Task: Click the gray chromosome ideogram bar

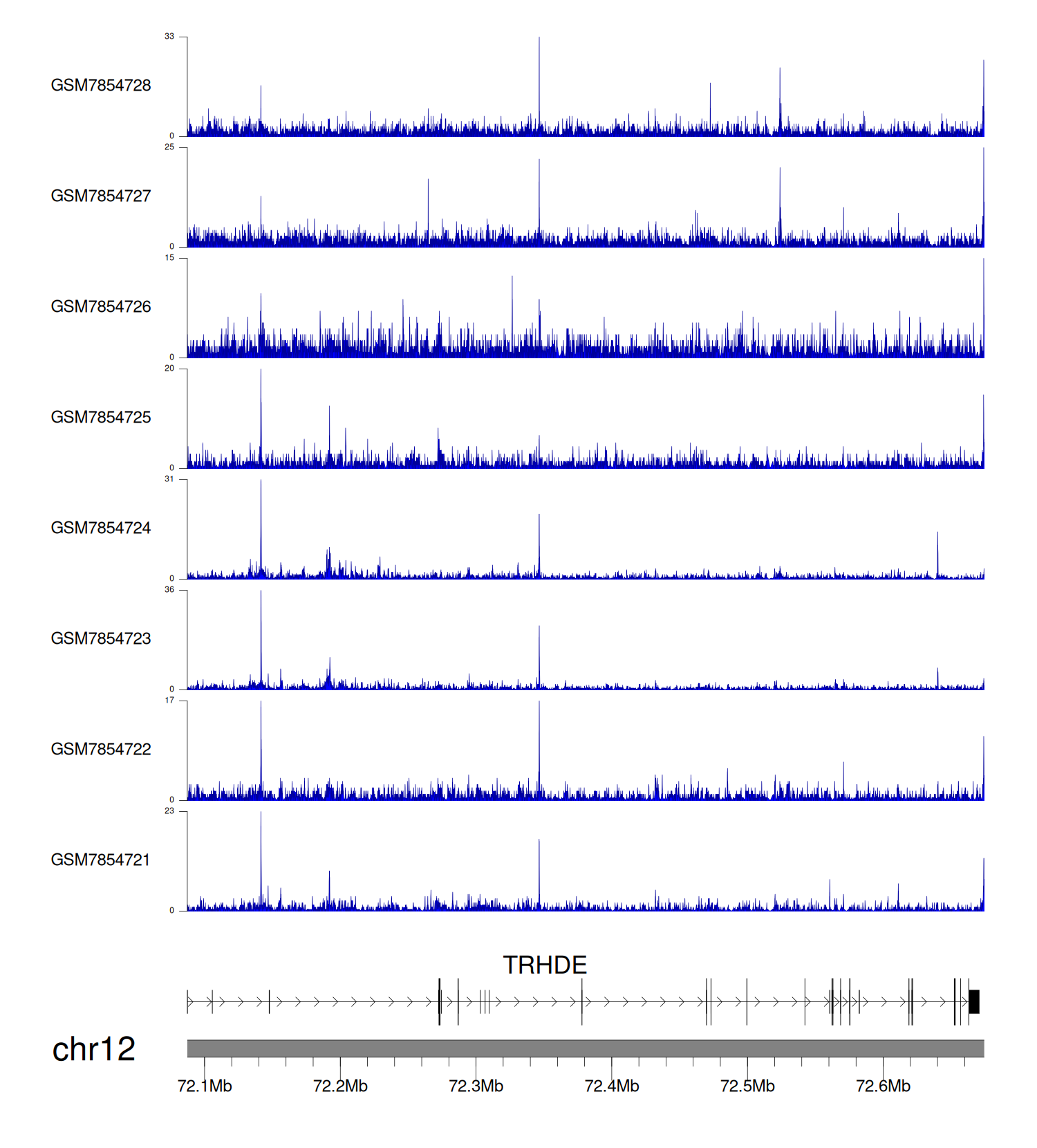Action: [x=585, y=1048]
